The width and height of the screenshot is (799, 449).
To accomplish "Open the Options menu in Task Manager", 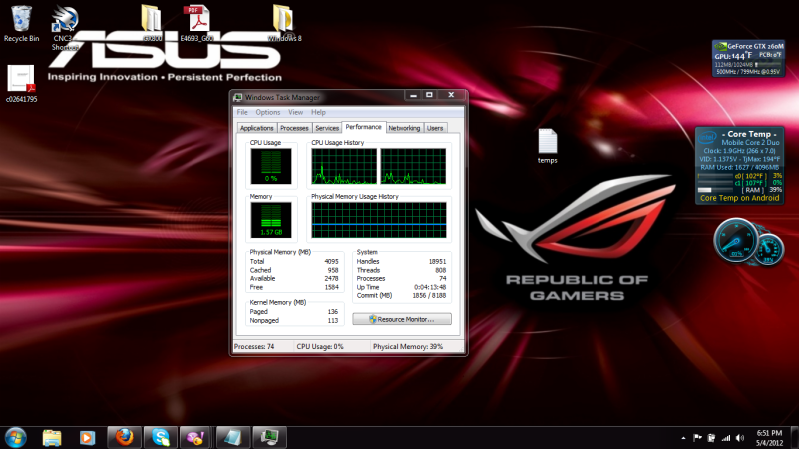I will pos(268,112).
